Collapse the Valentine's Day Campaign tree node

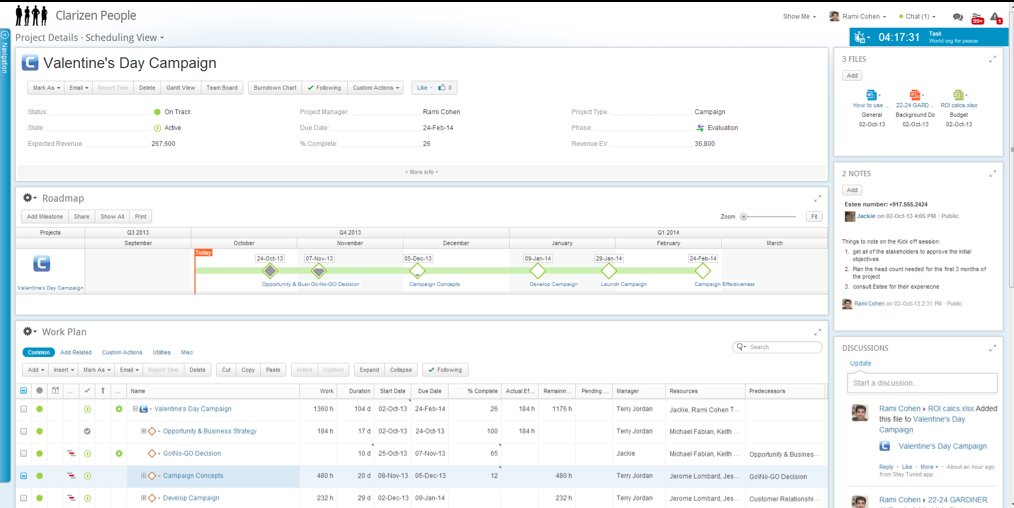pos(136,409)
